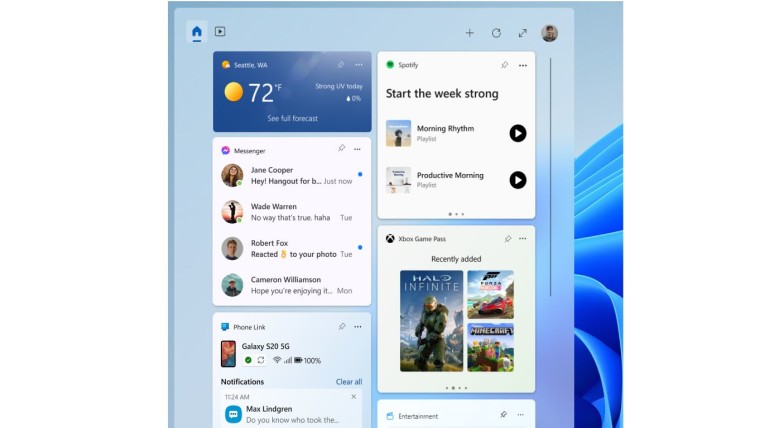Open Spotify widget more options menu
This screenshot has height=428, width=760.
(522, 65)
